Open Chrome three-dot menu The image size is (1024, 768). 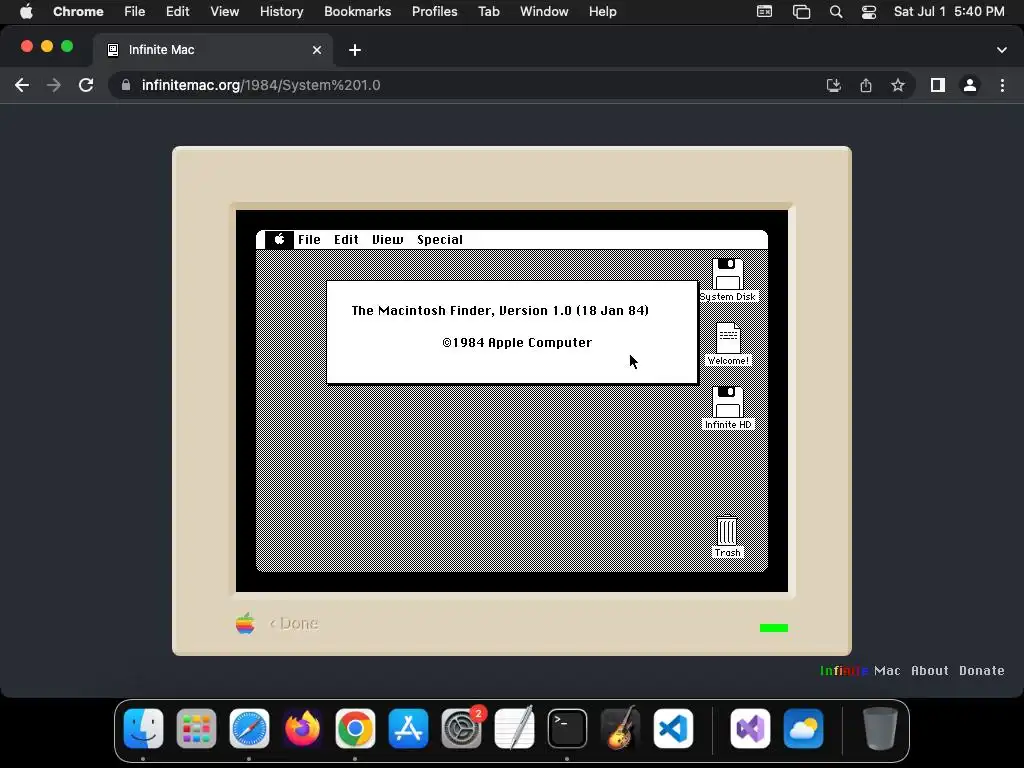[x=1002, y=86]
